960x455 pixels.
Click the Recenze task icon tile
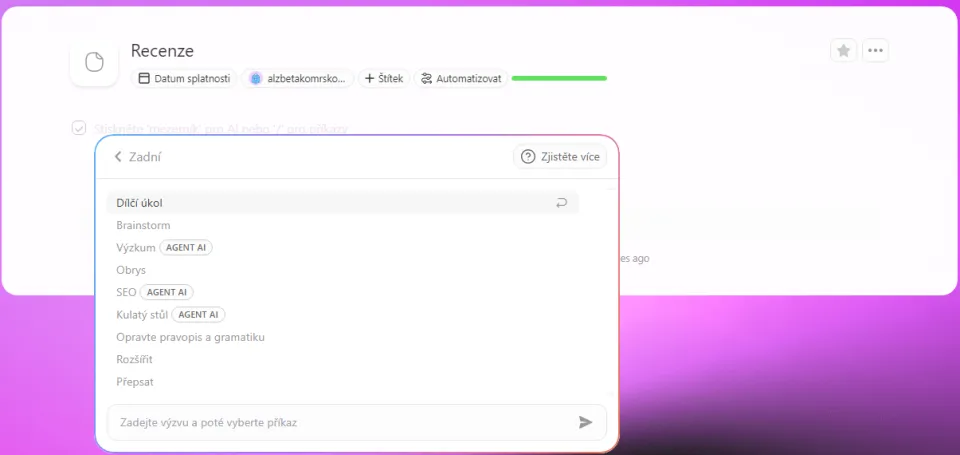point(94,62)
